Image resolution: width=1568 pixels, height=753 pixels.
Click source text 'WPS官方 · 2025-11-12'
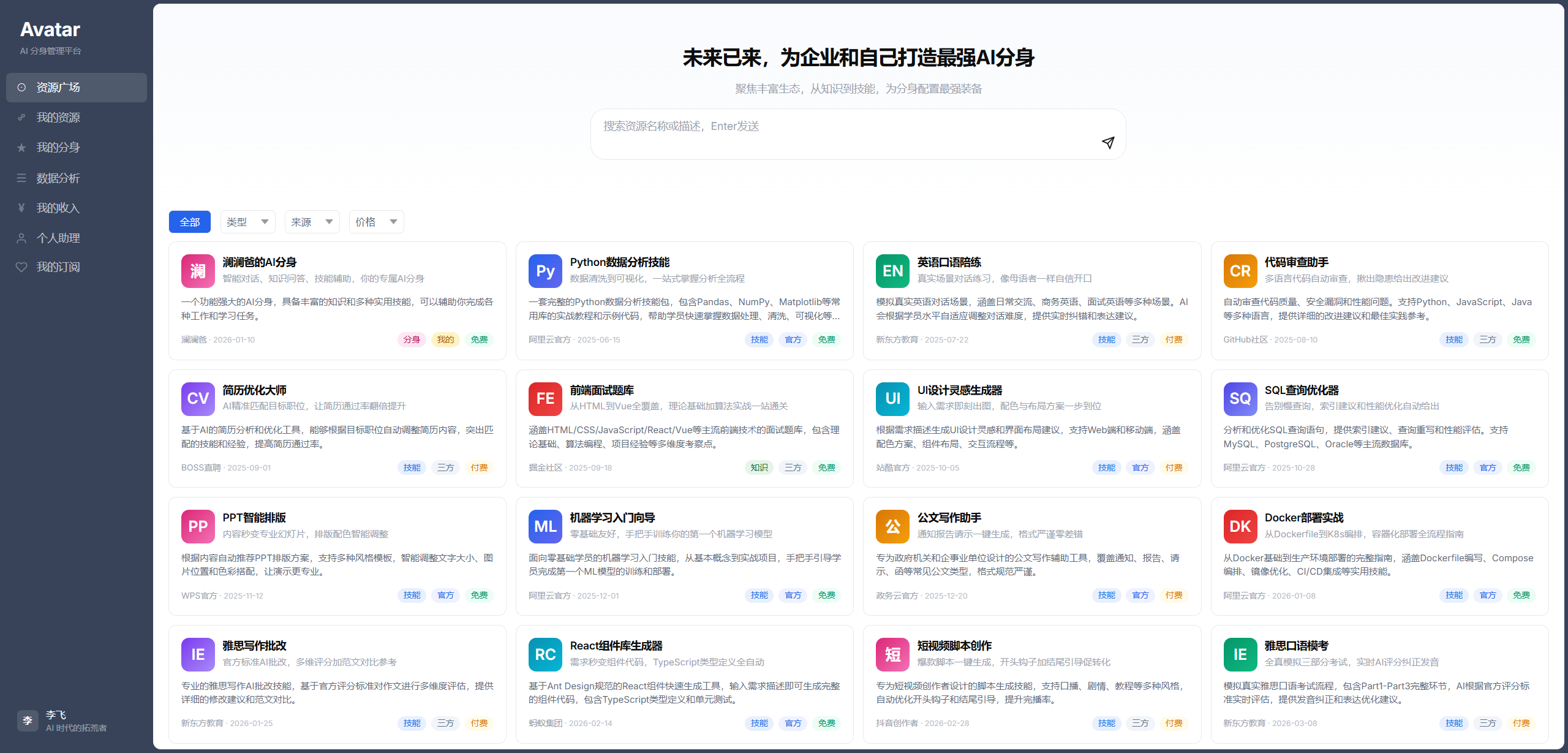click(222, 596)
